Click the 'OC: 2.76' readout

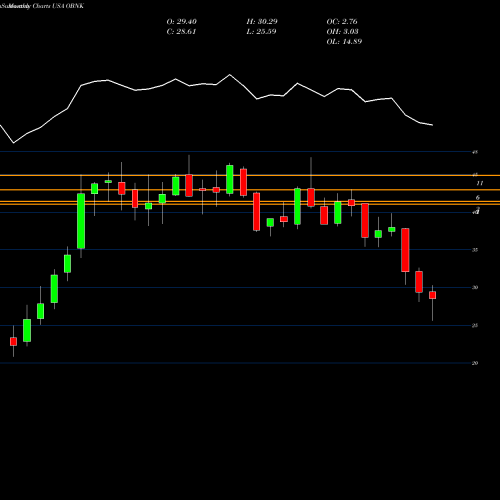(342, 22)
